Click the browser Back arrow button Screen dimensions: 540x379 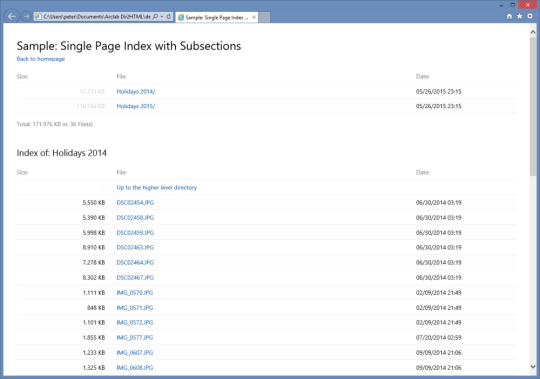click(12, 17)
